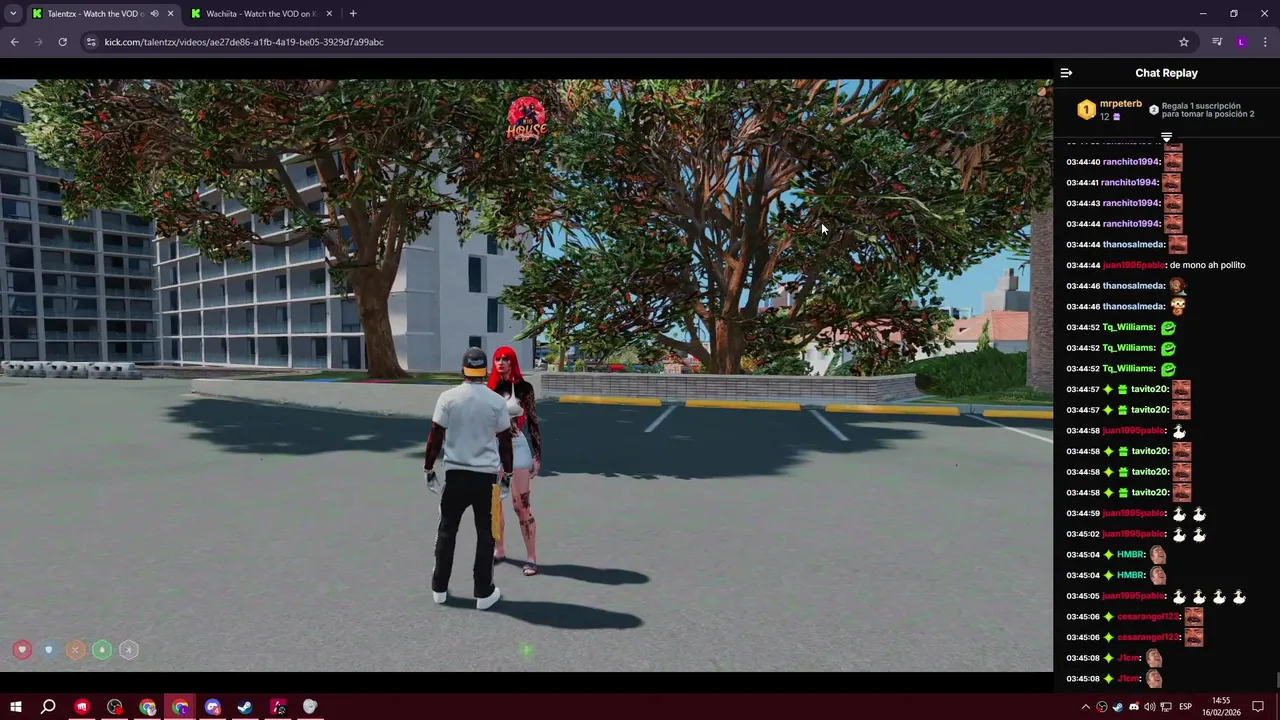Close the Talentzx browser tab
Viewport: 1280px width, 720px height.
[x=170, y=14]
